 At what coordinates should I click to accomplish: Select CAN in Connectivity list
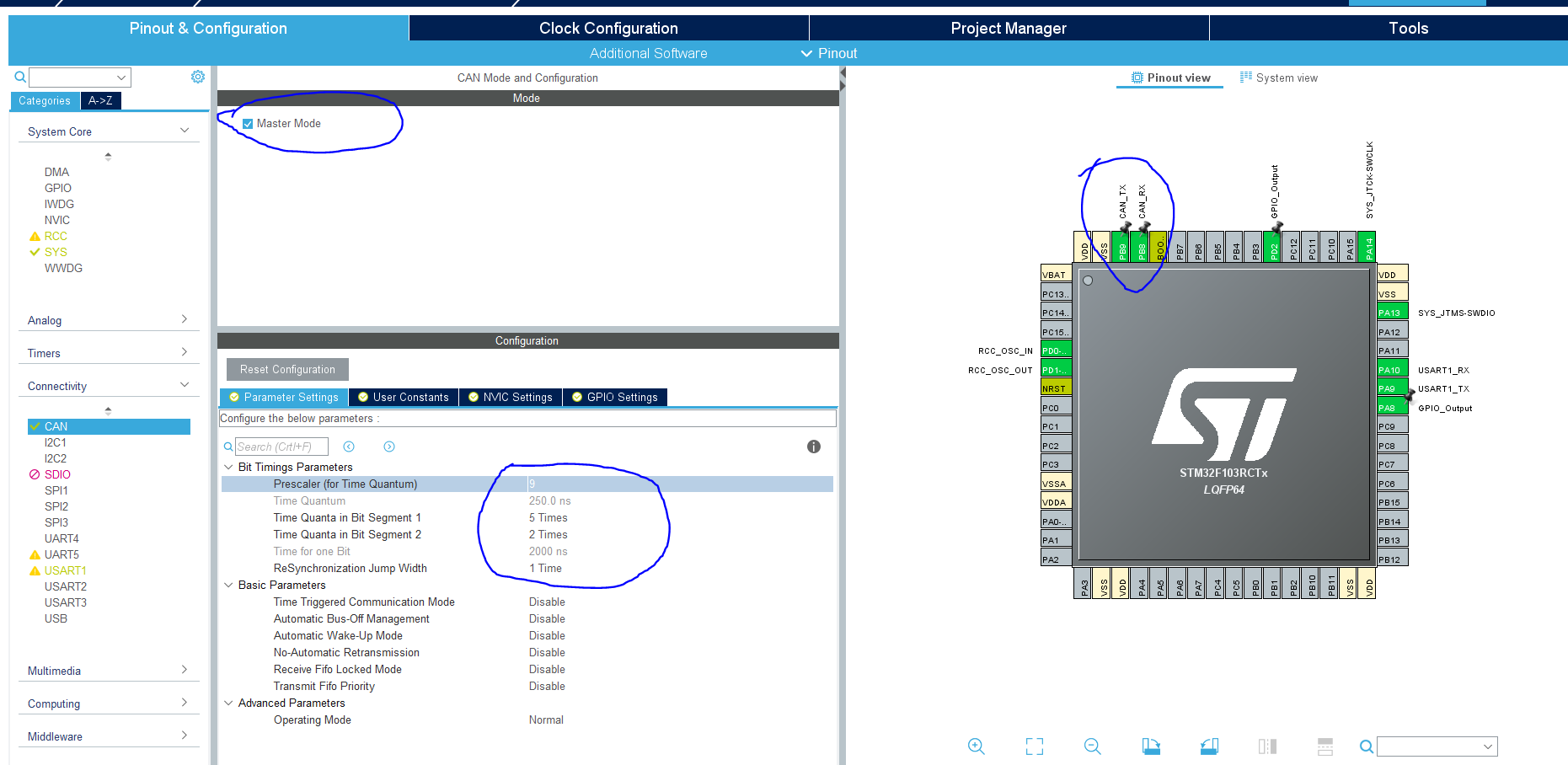tap(109, 426)
